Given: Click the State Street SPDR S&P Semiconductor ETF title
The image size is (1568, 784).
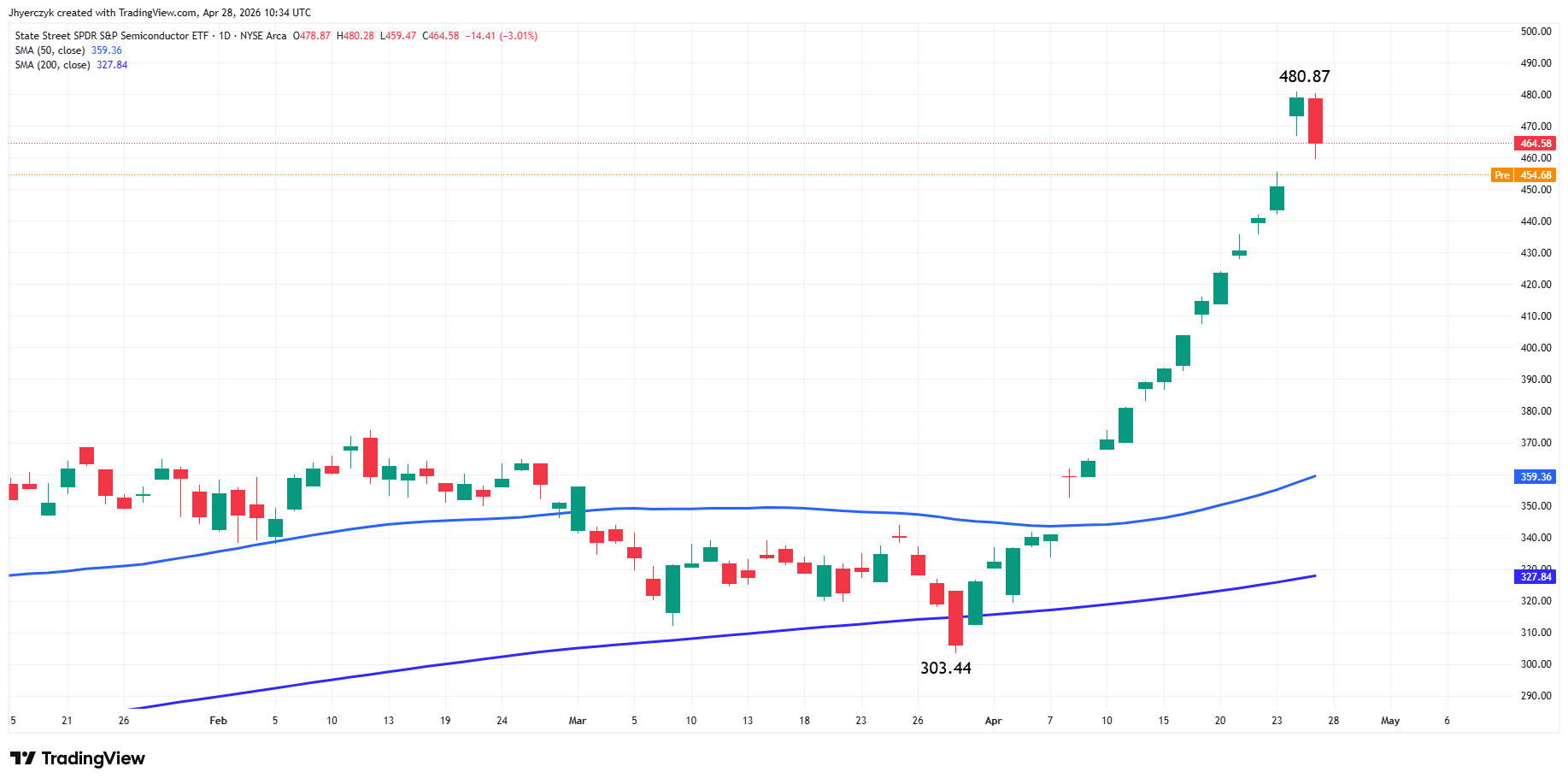Looking at the screenshot, I should click(111, 36).
